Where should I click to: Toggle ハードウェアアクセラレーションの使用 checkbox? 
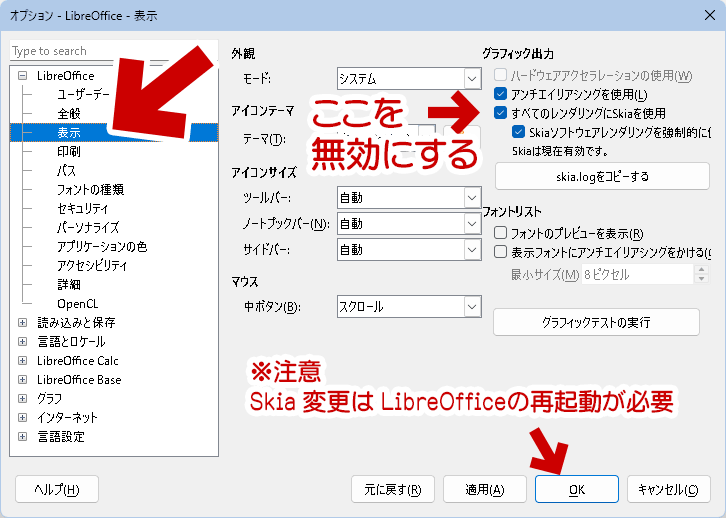[500, 75]
